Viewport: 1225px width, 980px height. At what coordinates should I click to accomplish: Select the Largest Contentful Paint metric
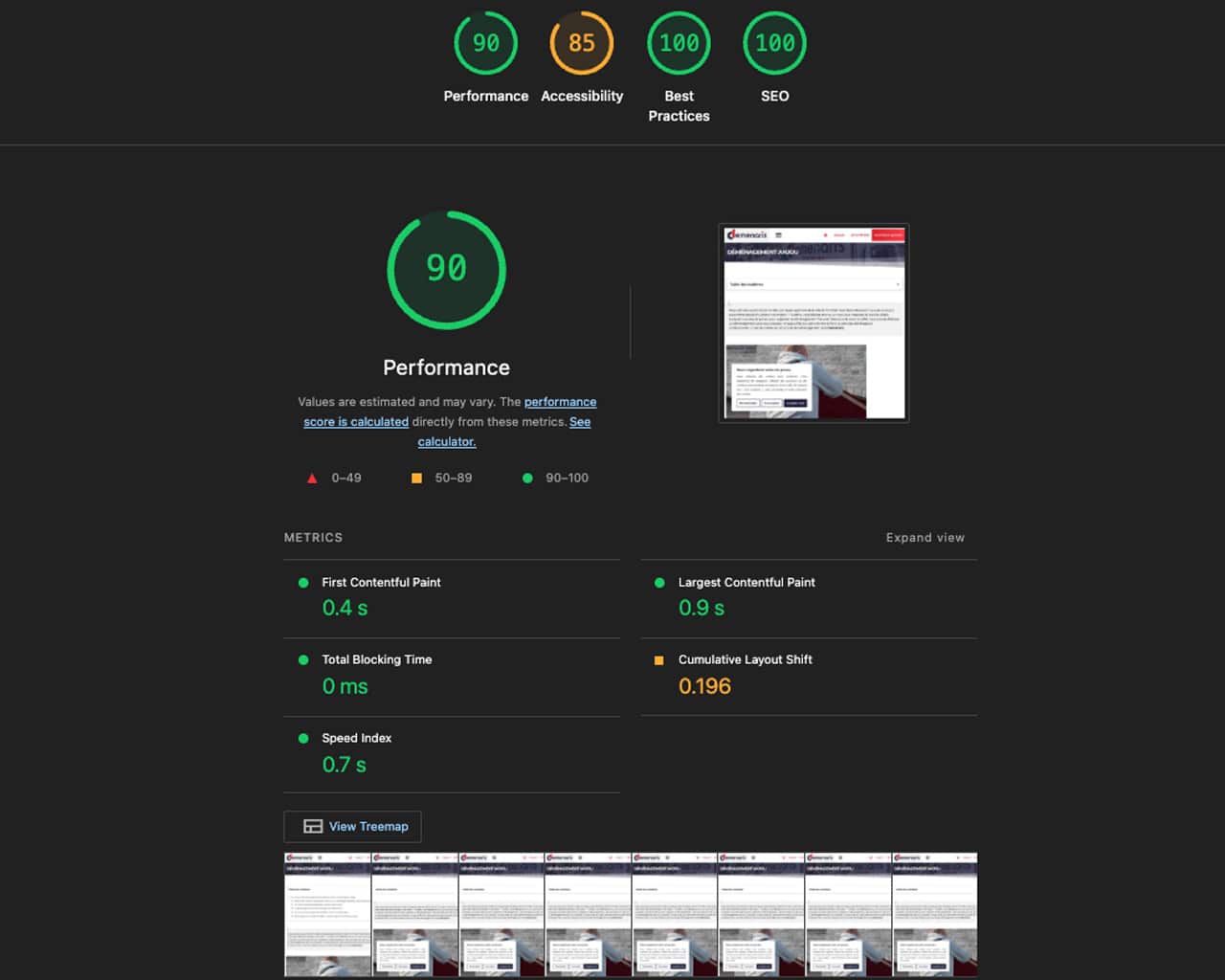pyautogui.click(x=746, y=583)
